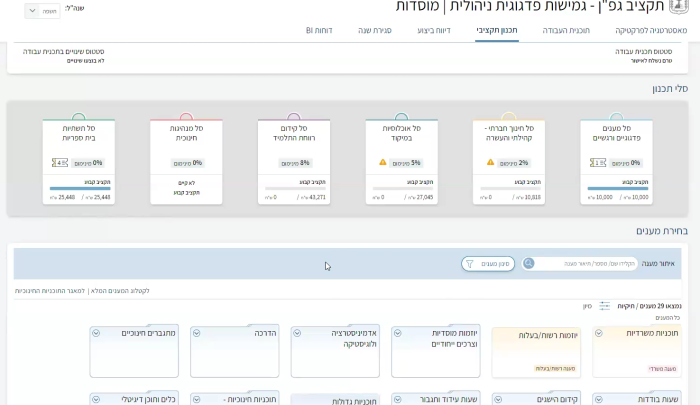This screenshot has height=405, width=700.
Task: Click the 27,045 budget value
Action: tap(421, 197)
